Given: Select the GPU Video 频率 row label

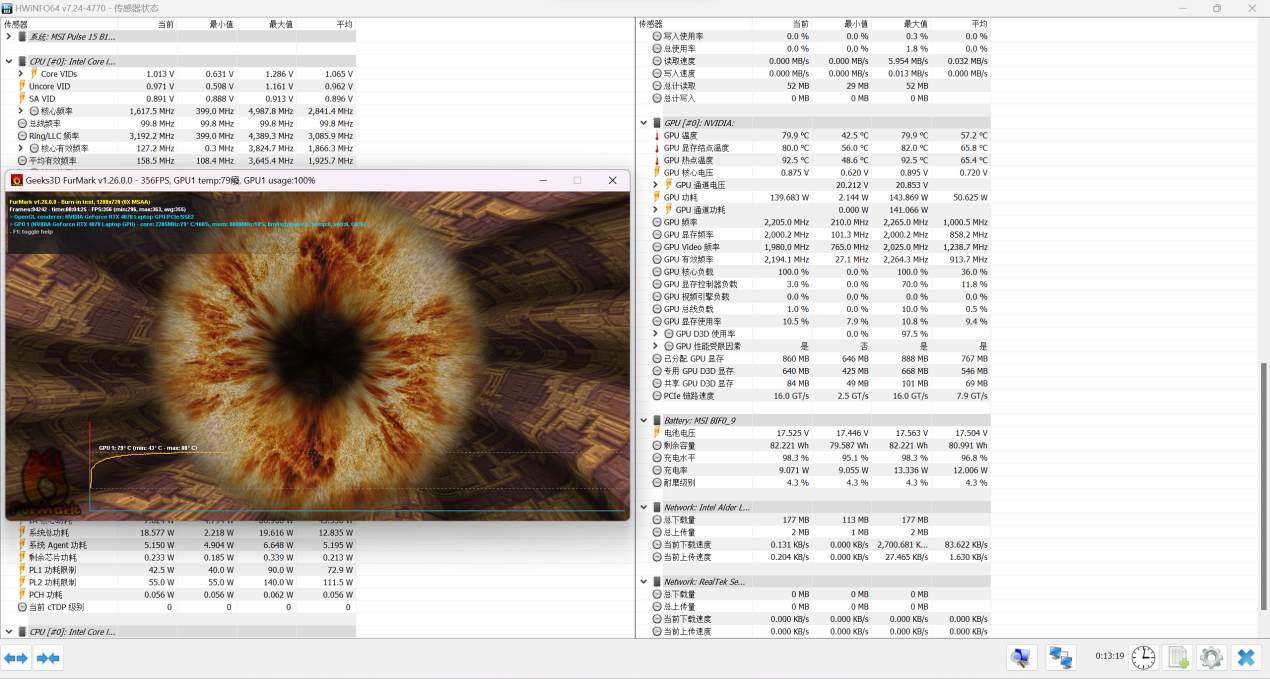Looking at the screenshot, I should point(692,247).
